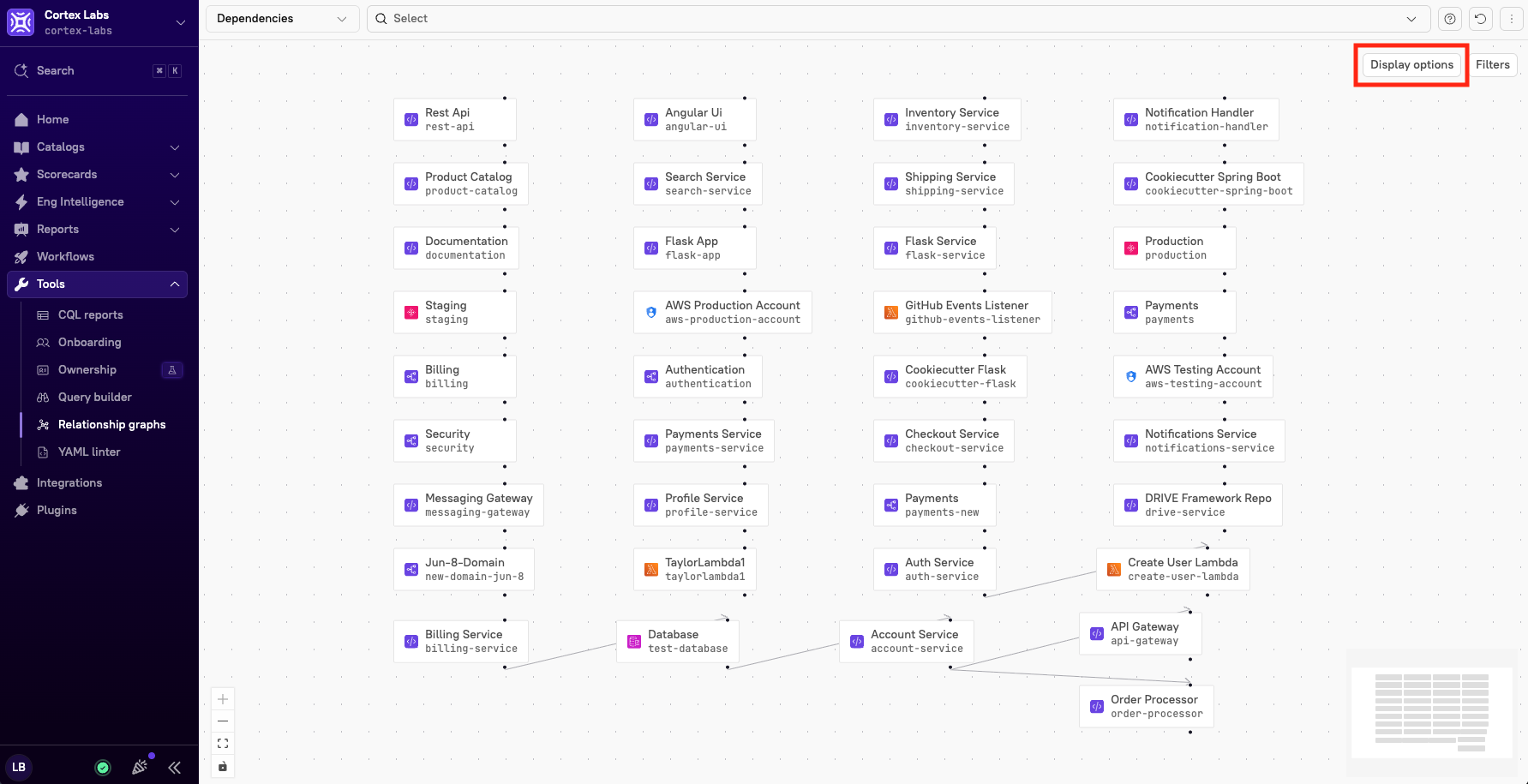
Task: Expand the Cortex Labs workspace switcher
Action: coord(181,22)
